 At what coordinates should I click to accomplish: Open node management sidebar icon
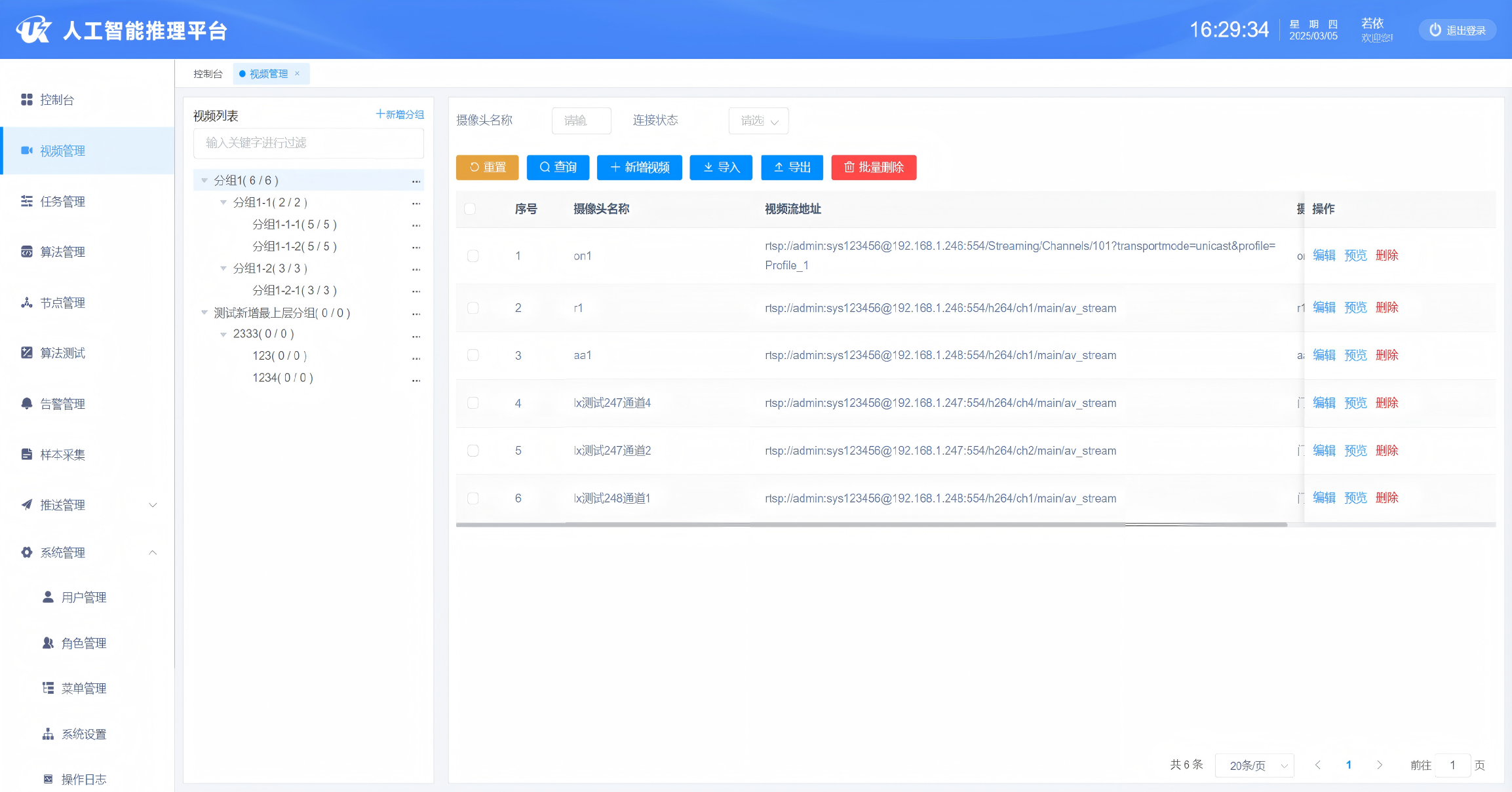coord(27,303)
